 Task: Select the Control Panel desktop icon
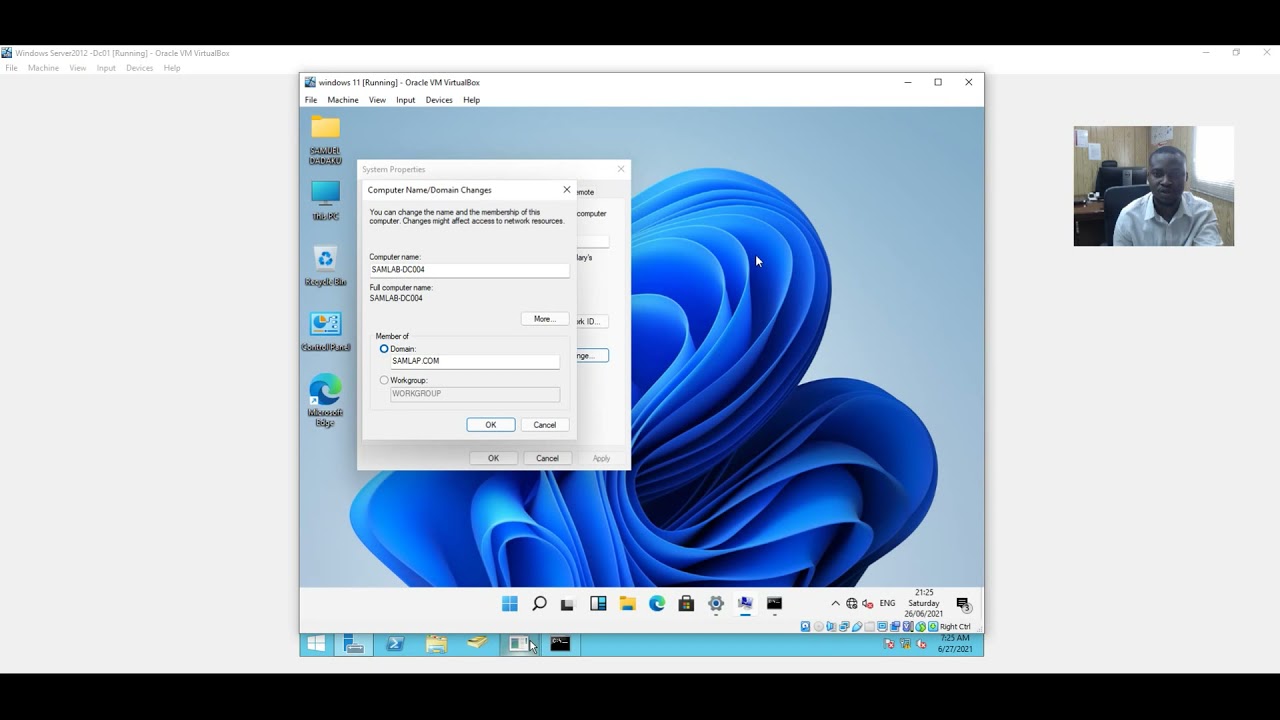(x=325, y=331)
